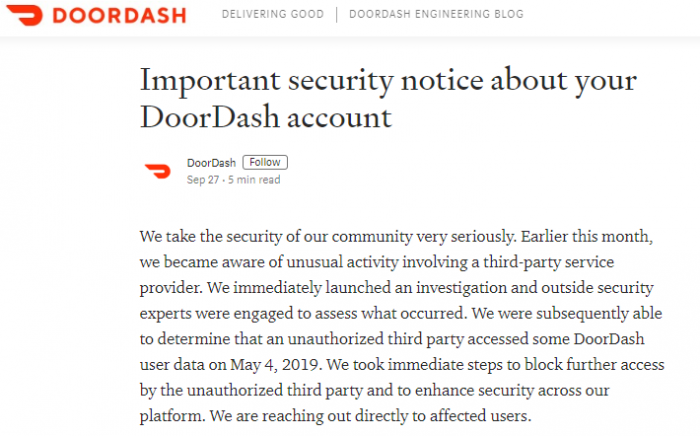Open the DoorDash author name link

pos(211,163)
